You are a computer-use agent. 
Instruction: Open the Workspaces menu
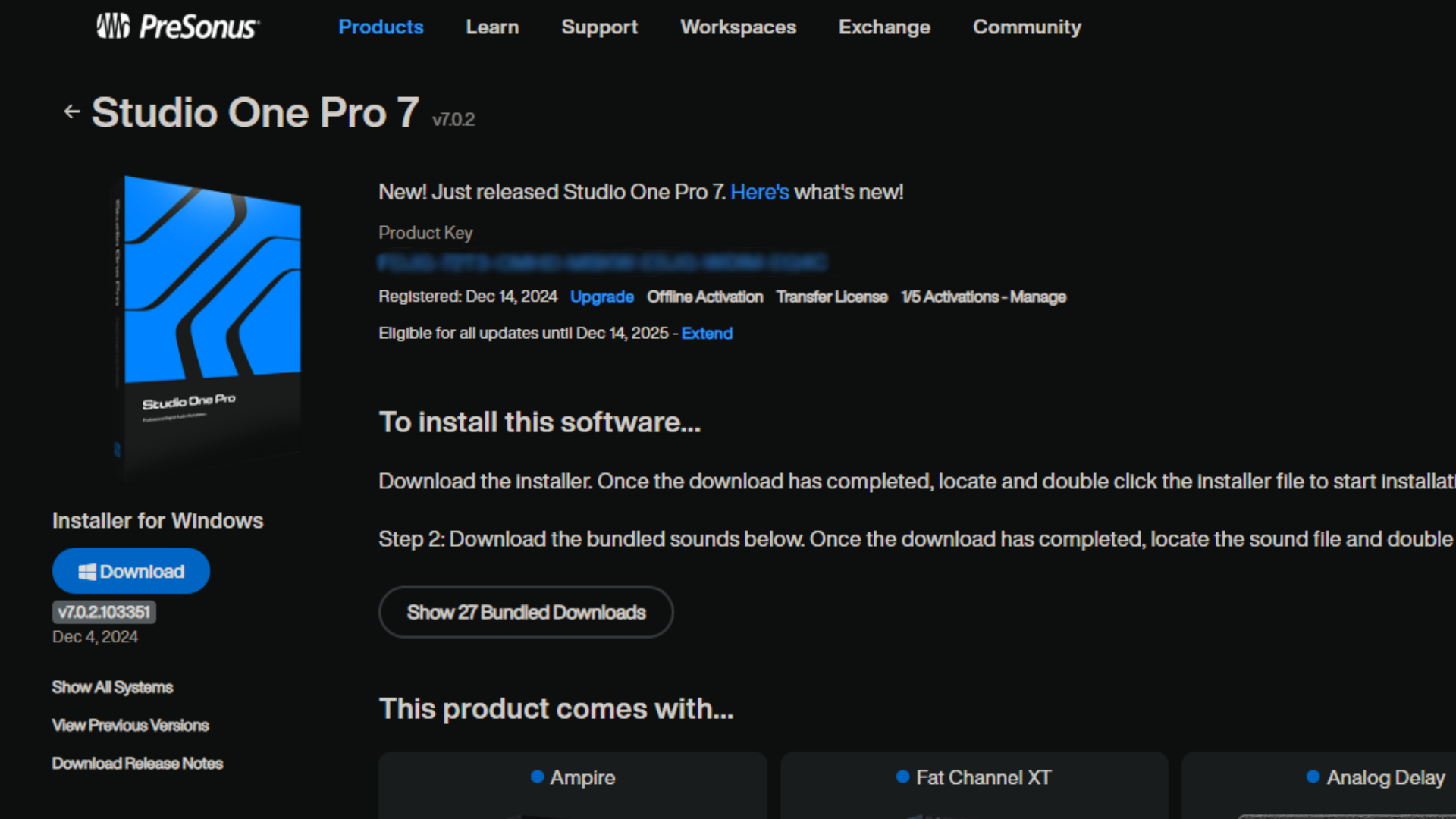pyautogui.click(x=738, y=27)
